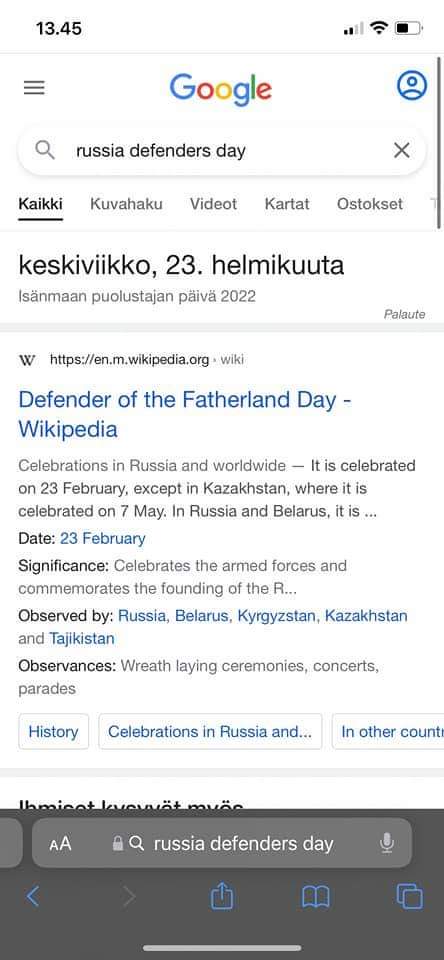This screenshot has width=444, height=960.
Task: Open the Google hamburger menu
Action: [34, 88]
